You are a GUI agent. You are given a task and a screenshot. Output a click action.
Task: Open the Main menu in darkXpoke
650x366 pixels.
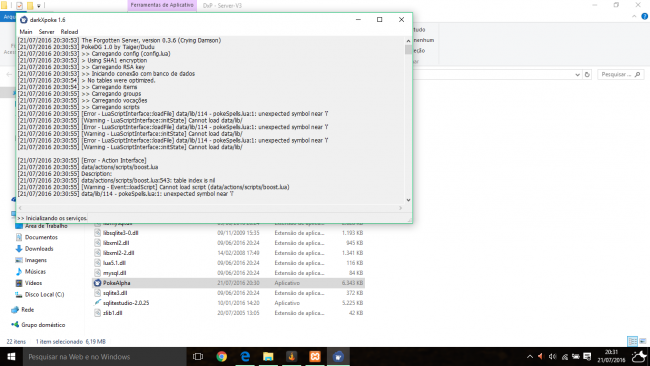tap(26, 32)
